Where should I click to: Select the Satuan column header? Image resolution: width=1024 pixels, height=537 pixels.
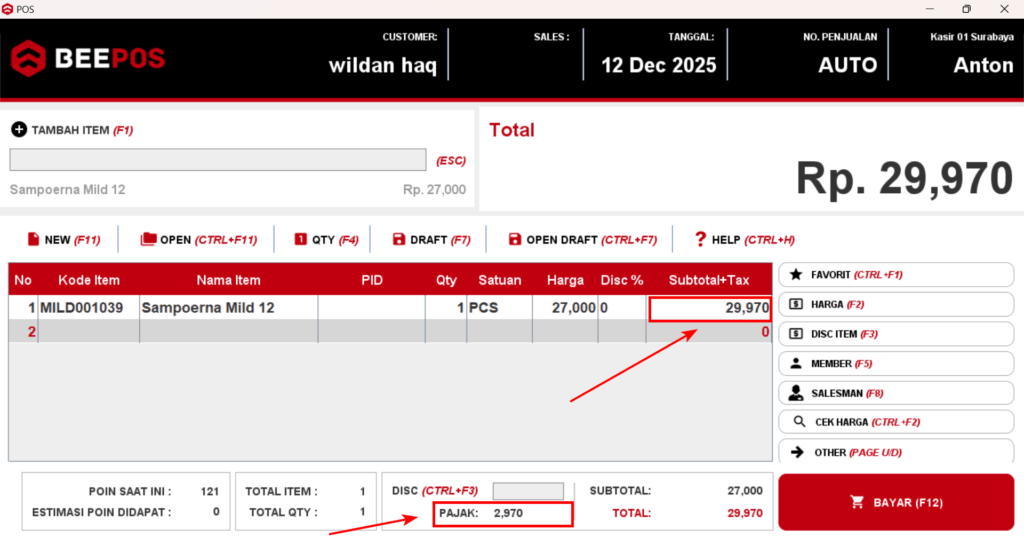coord(500,280)
